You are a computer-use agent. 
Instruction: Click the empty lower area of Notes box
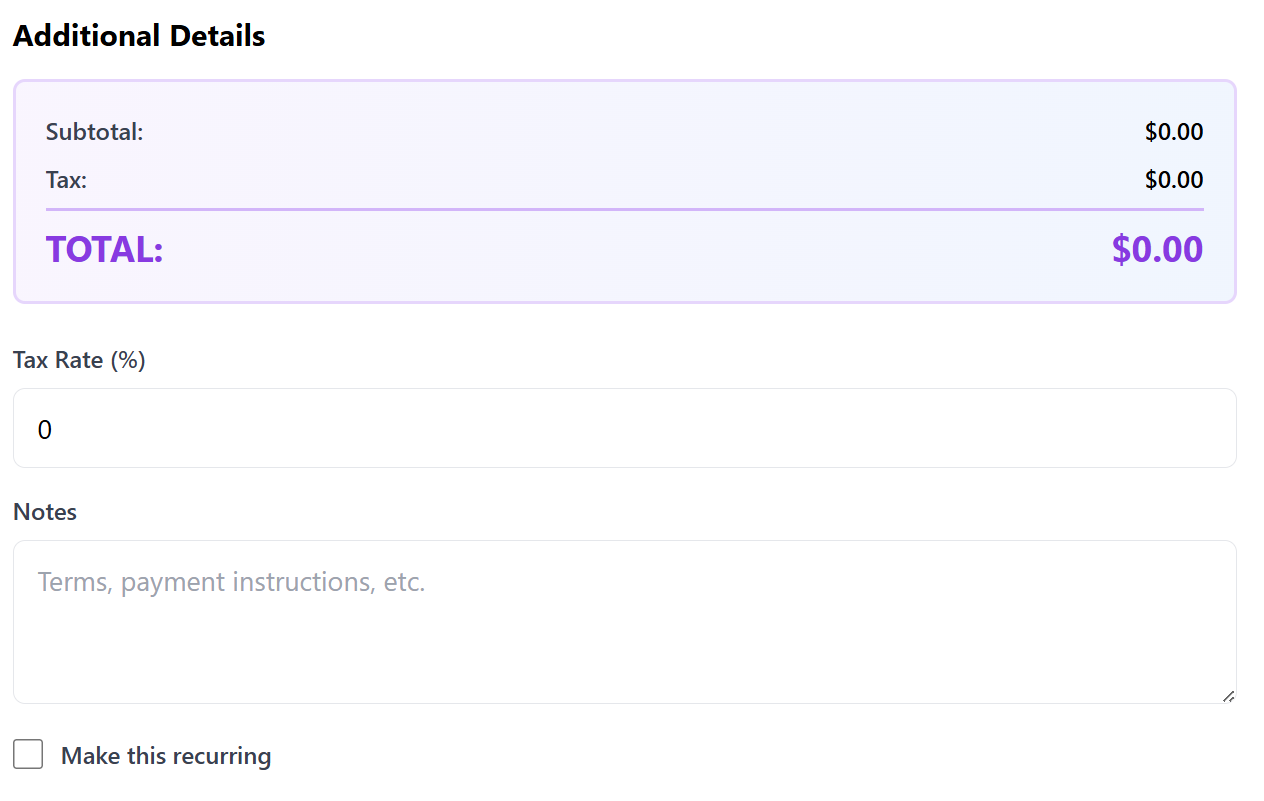coord(624,665)
